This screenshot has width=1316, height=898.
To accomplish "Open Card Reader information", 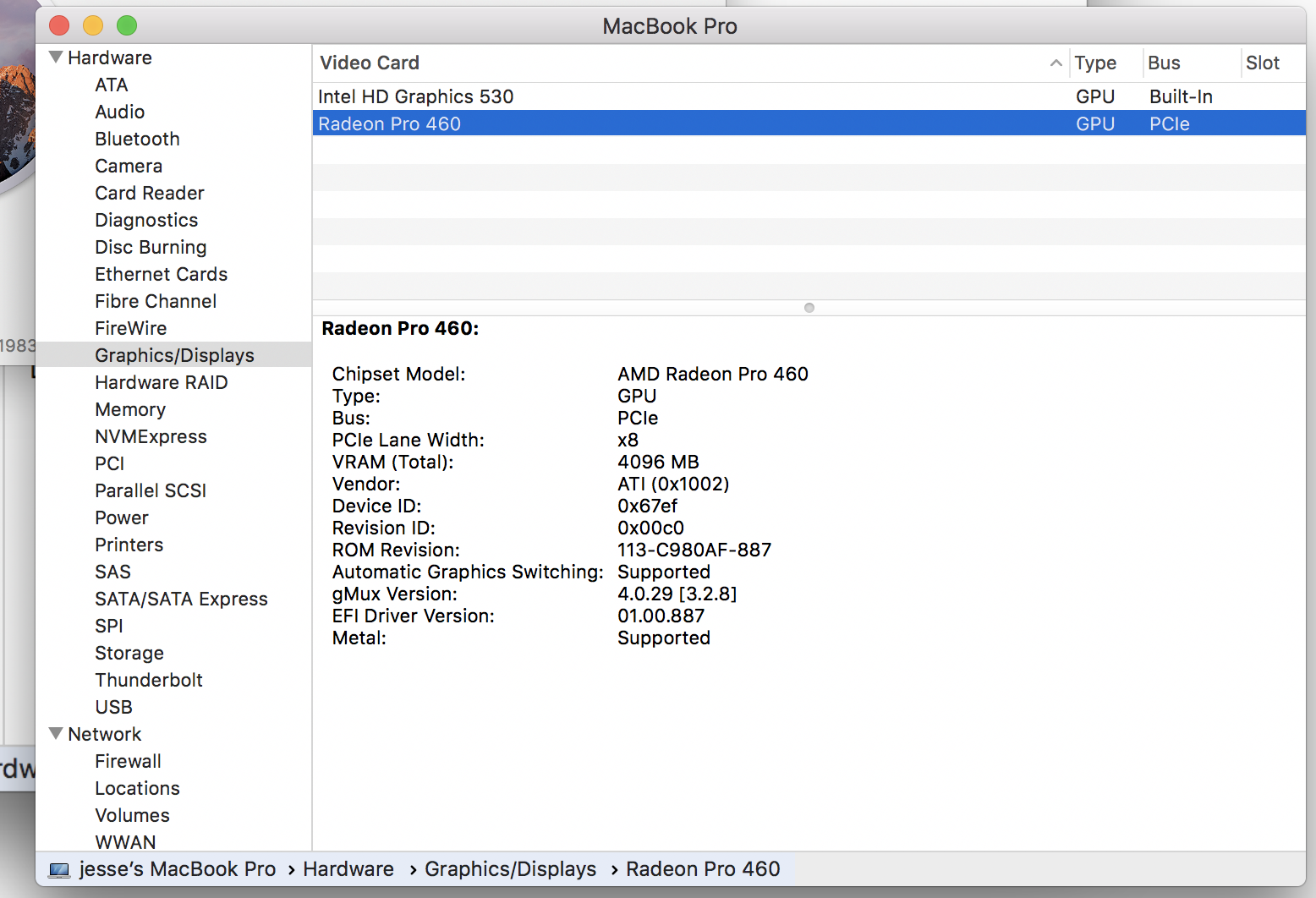I will 150,193.
